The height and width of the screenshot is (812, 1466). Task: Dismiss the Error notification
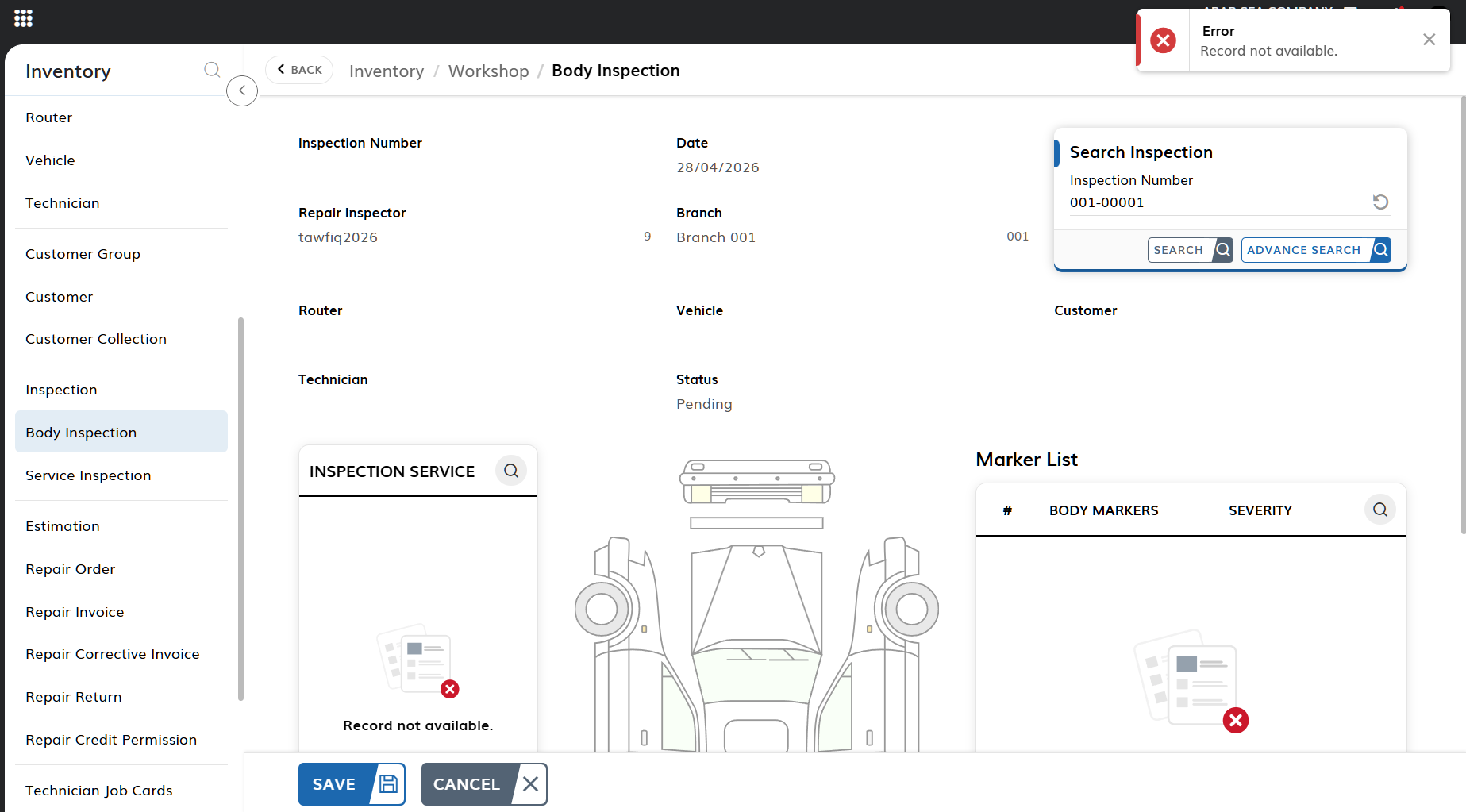(x=1429, y=40)
